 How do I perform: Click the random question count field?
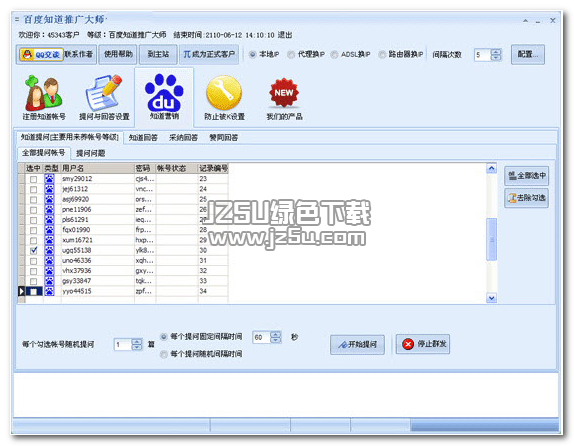click(123, 344)
